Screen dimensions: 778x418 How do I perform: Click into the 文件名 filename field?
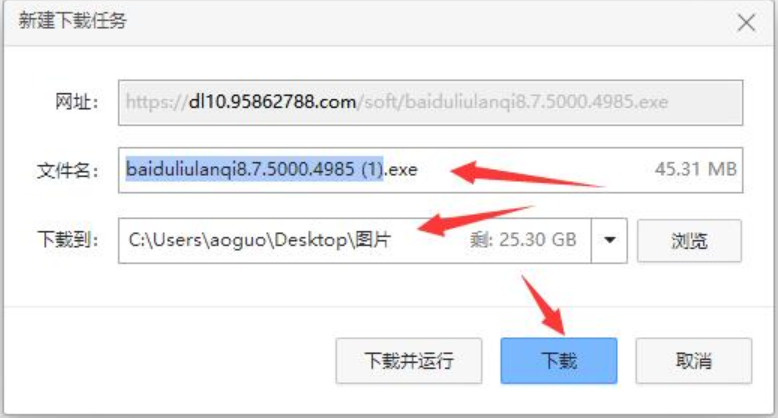point(430,170)
